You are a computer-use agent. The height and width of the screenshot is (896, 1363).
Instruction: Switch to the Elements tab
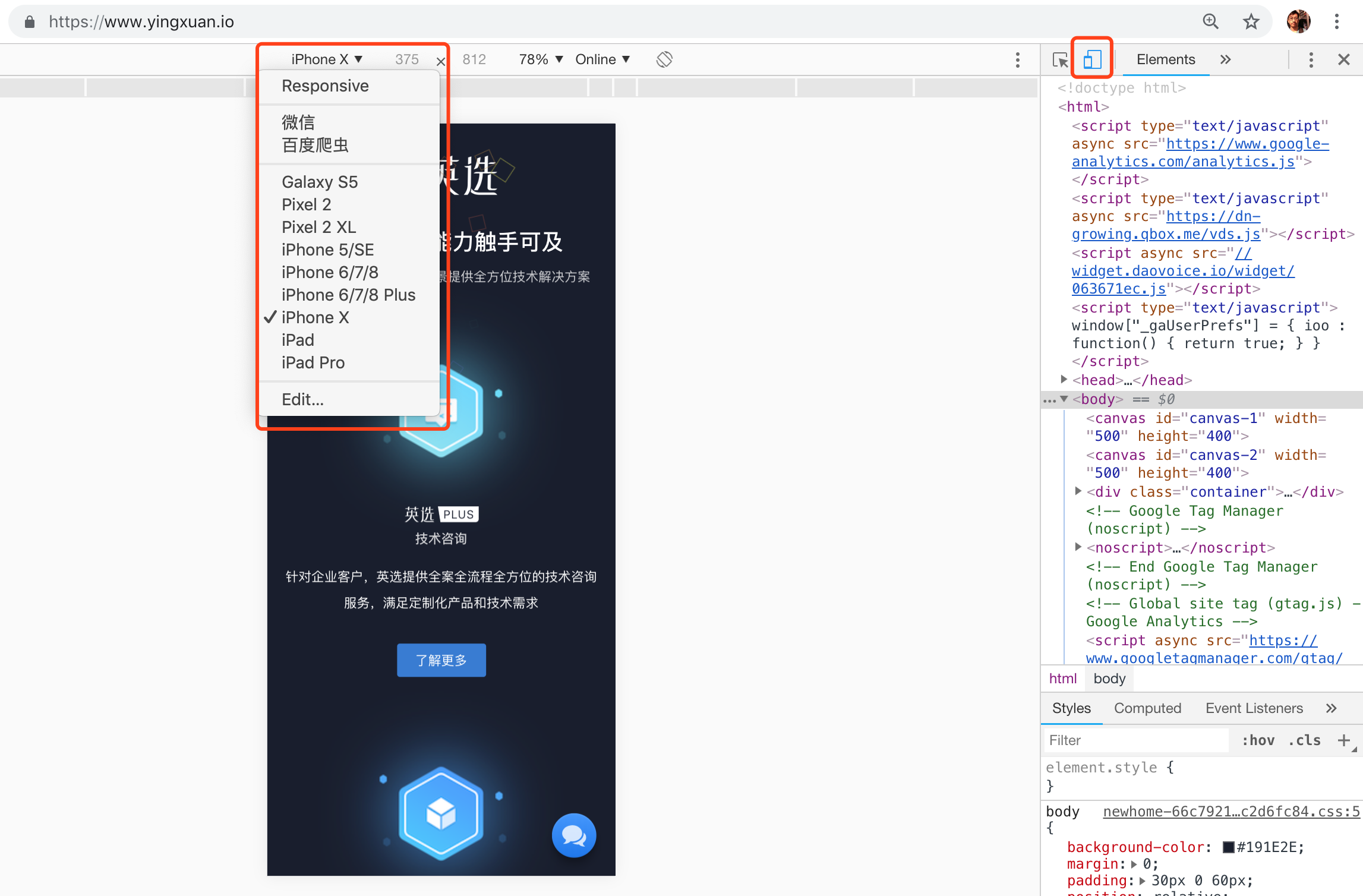click(x=1165, y=59)
